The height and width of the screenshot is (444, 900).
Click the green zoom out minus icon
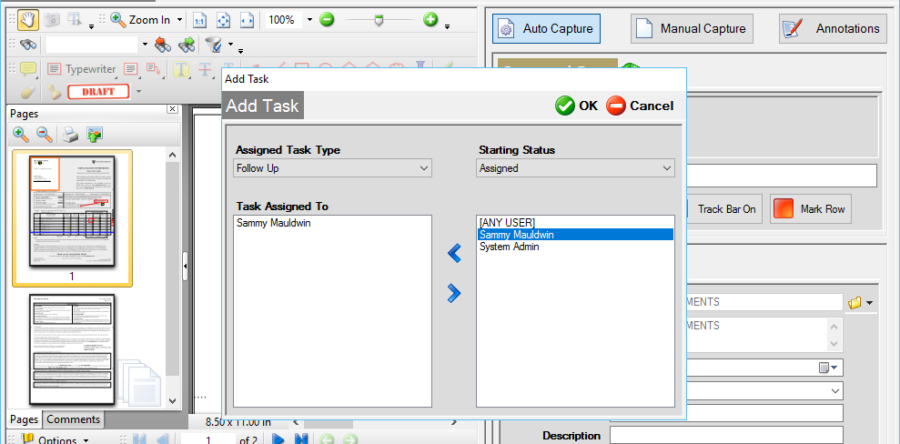pos(327,20)
